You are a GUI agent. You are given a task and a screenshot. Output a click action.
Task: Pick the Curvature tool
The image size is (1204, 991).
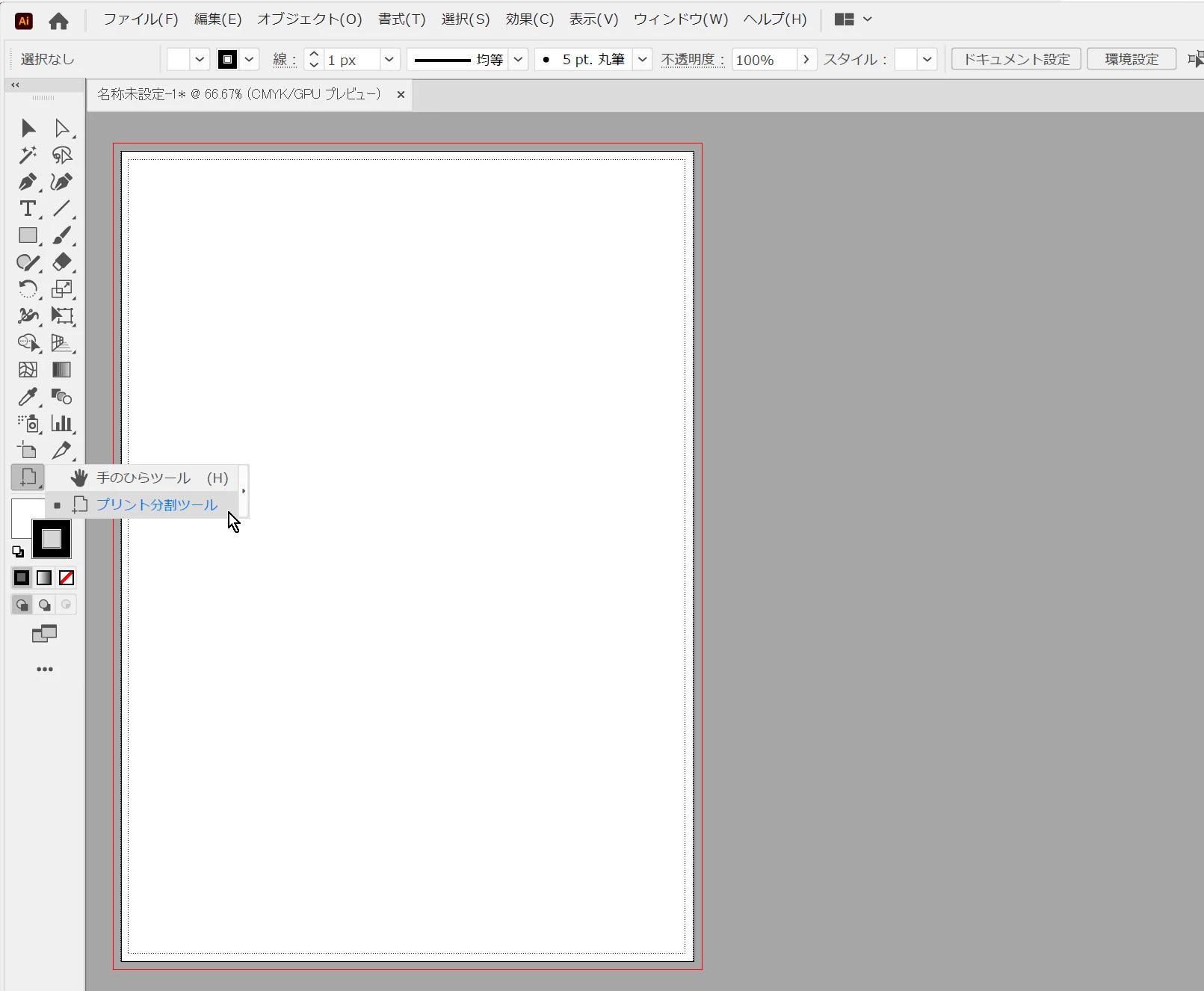[x=62, y=182]
